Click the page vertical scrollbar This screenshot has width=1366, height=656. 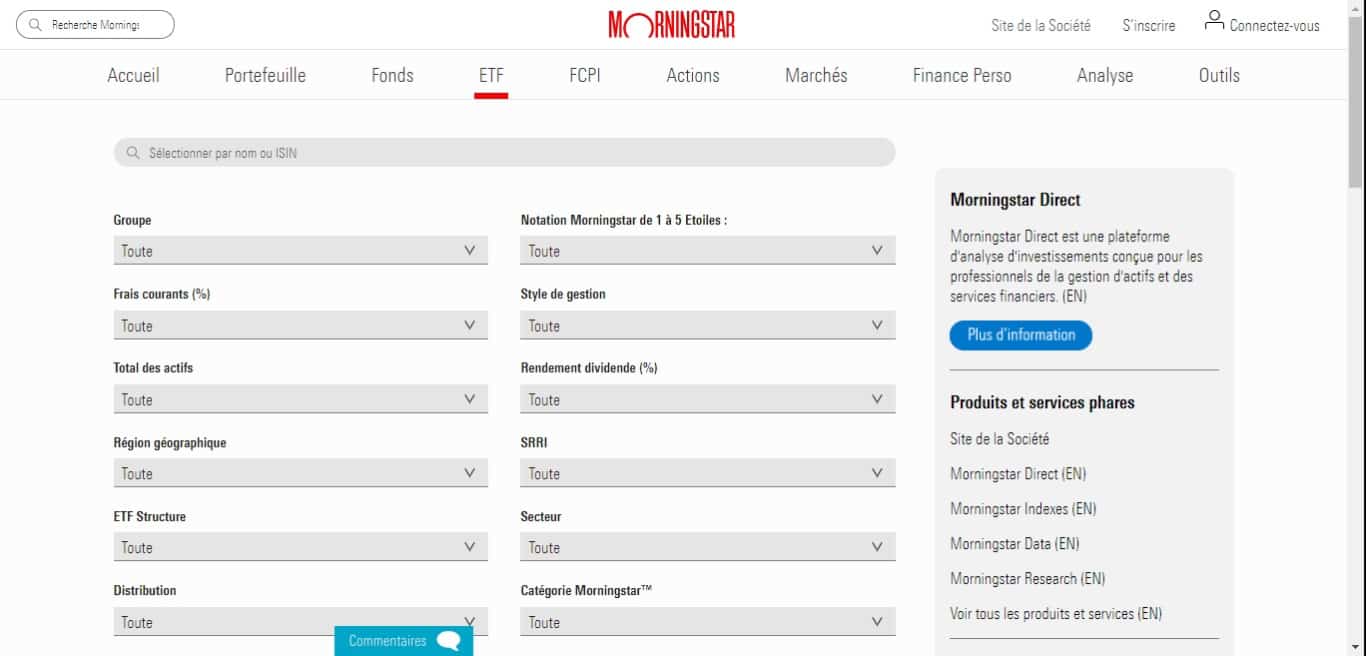1356,100
